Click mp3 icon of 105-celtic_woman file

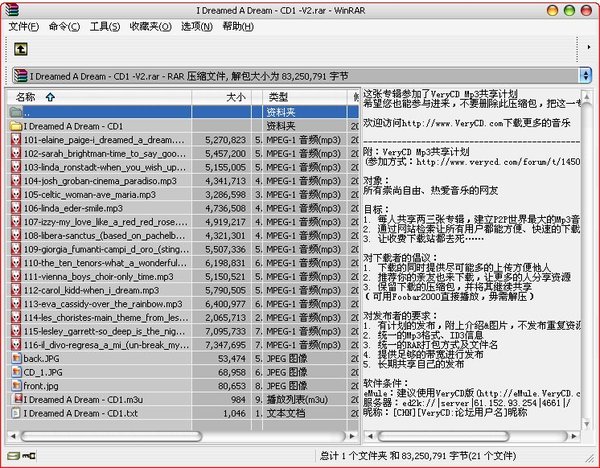pos(16,194)
